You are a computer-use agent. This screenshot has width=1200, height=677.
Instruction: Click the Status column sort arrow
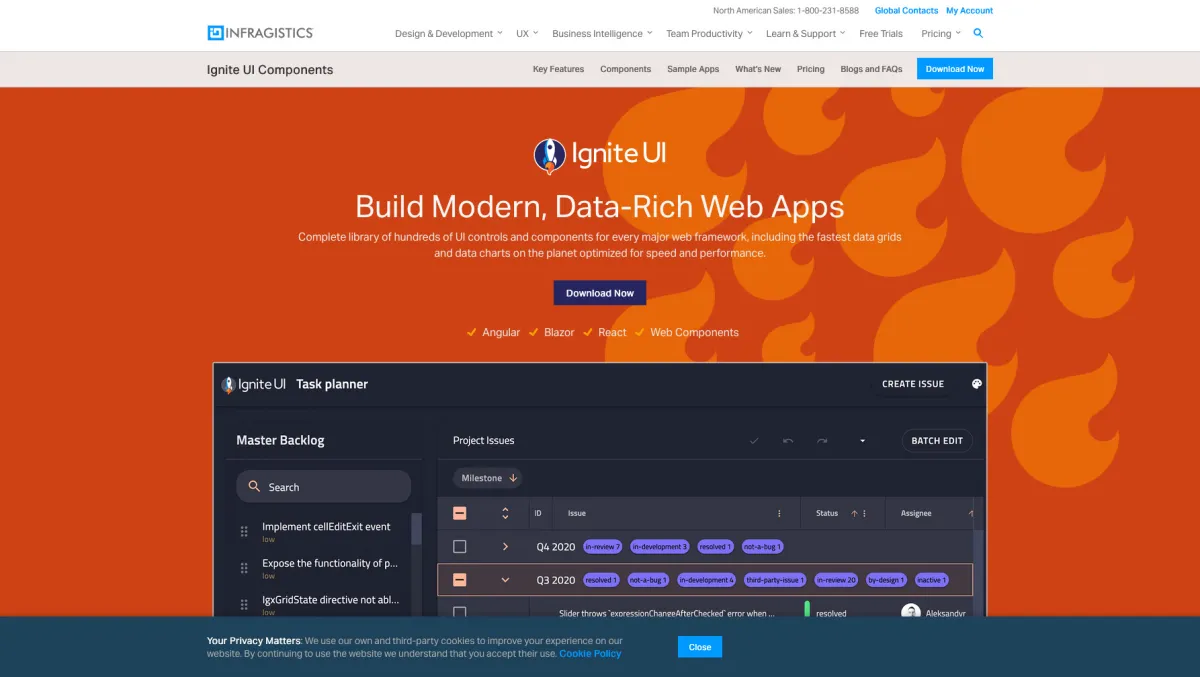pyautogui.click(x=854, y=513)
